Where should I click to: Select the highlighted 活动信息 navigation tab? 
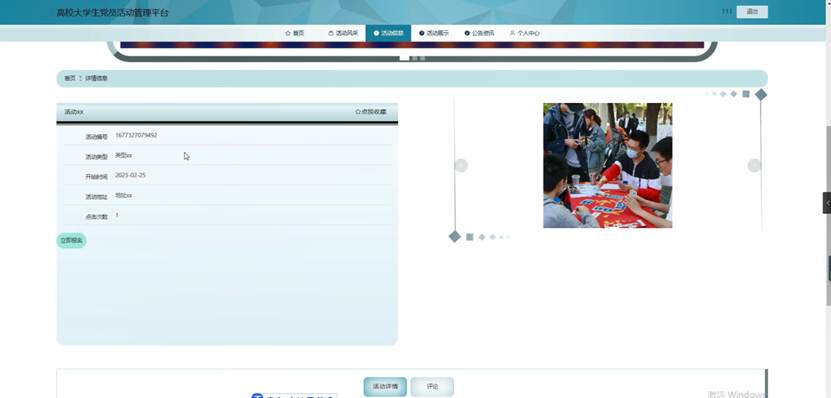pos(388,33)
